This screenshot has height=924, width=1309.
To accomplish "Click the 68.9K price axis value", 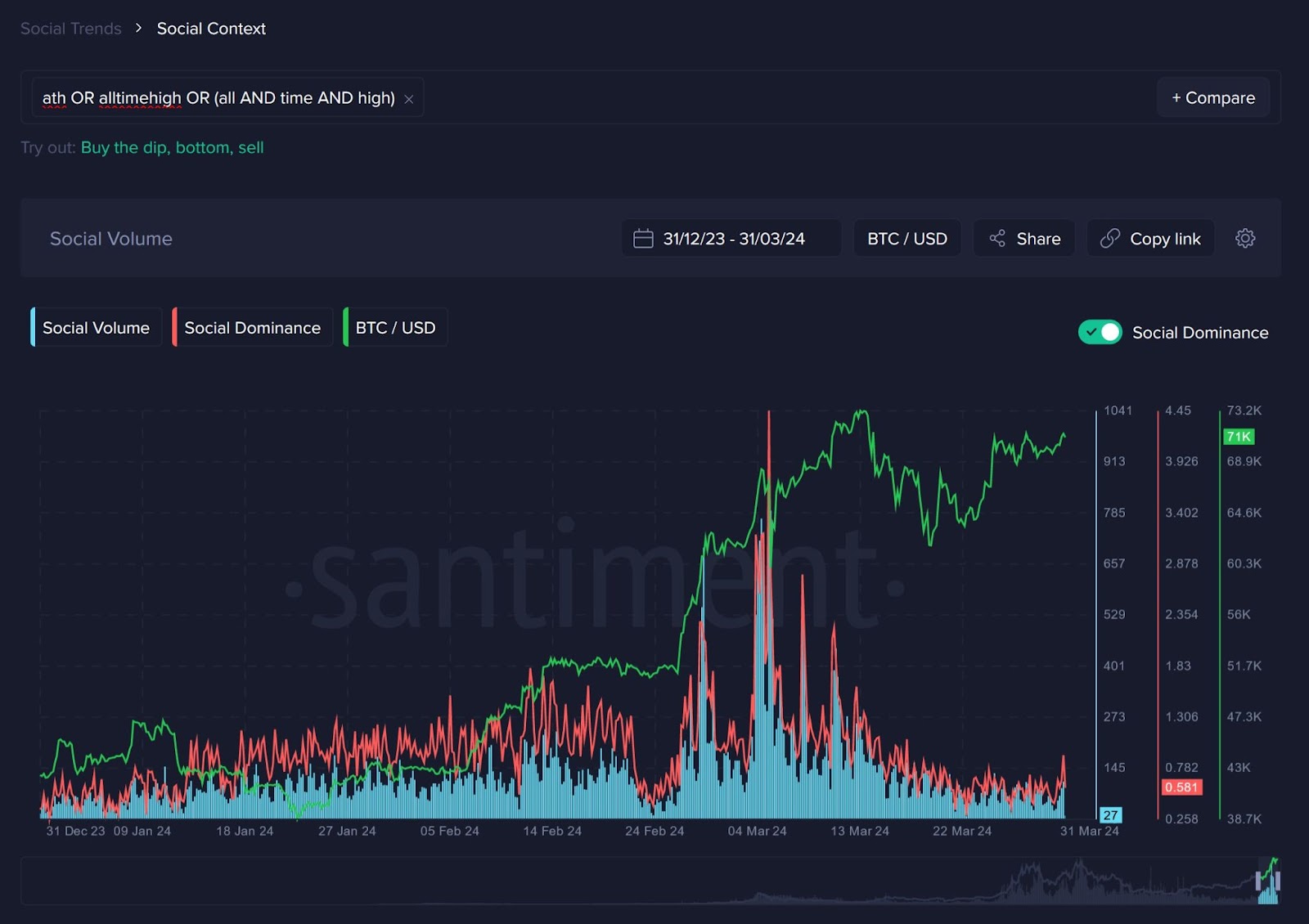I will click(1244, 461).
